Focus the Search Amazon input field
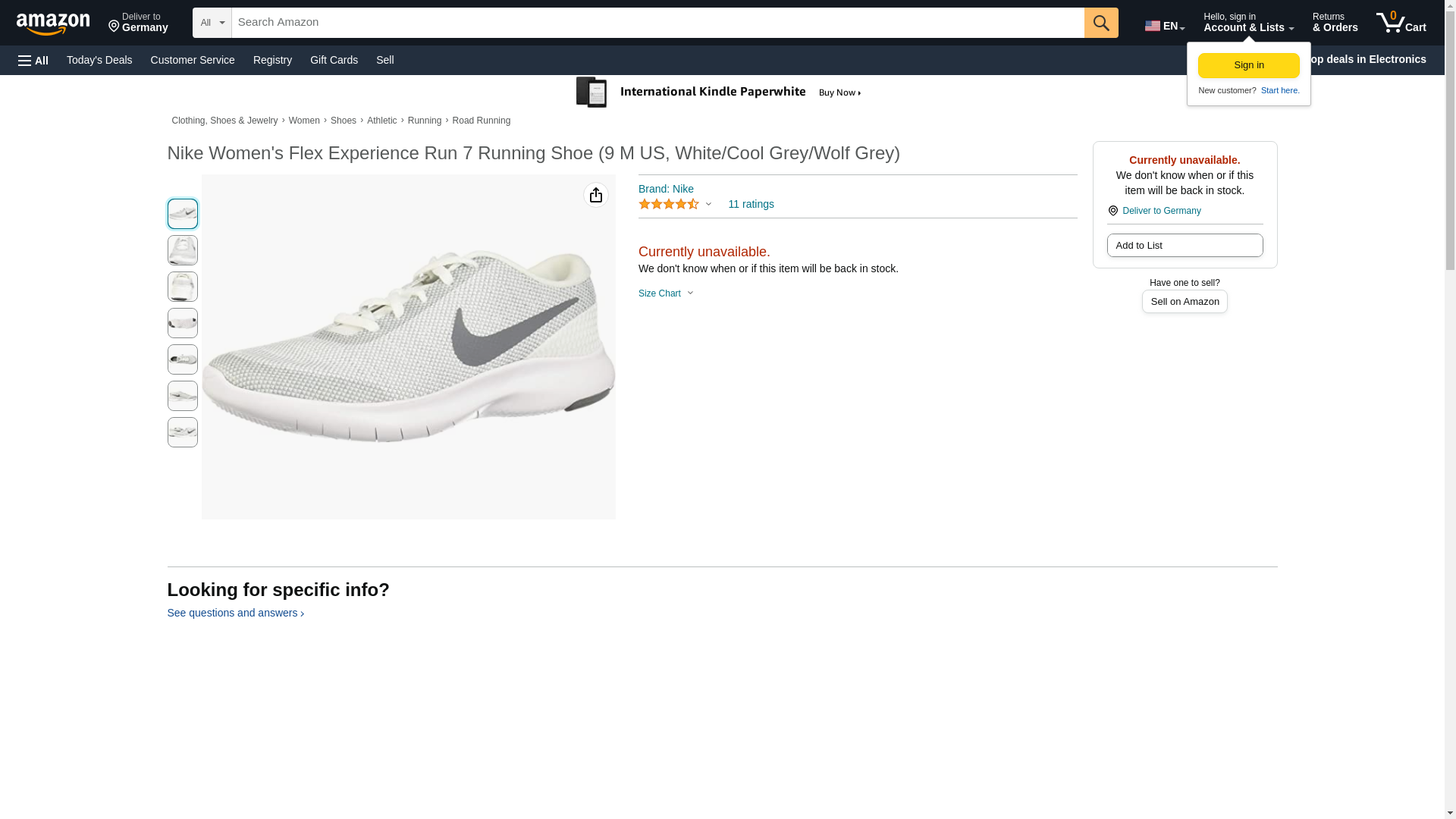 point(657,23)
